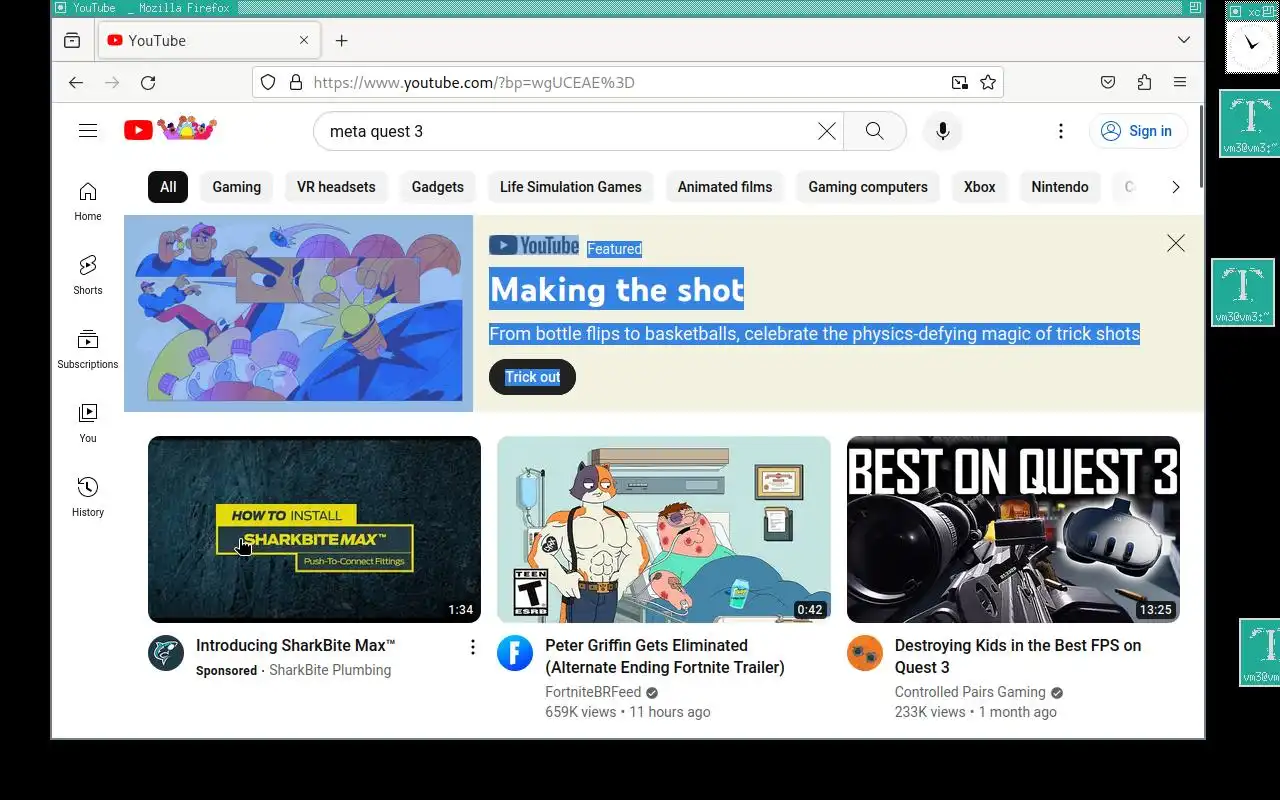Open the SharkBite Max video thumbnail
This screenshot has height=800, width=1280.
tap(314, 529)
